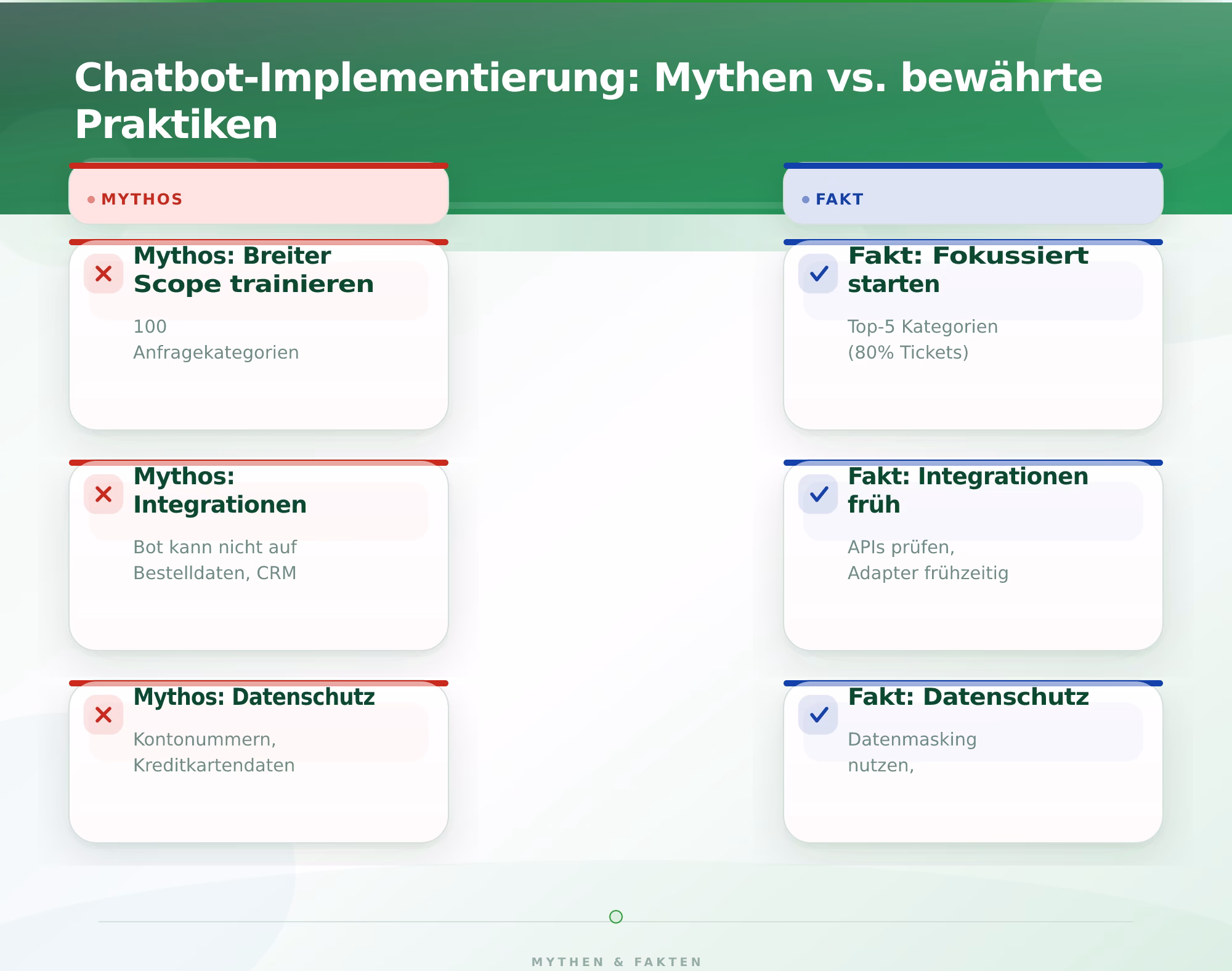Click the footer label 'MYTHEN & FAKTEN'
The width and height of the screenshot is (1232, 971).
[x=616, y=962]
